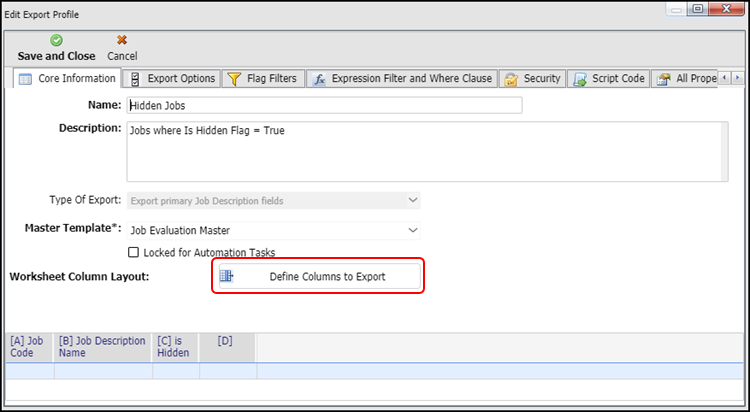Click into the Name text field
Viewport: 750px width, 412px height.
coord(324,105)
